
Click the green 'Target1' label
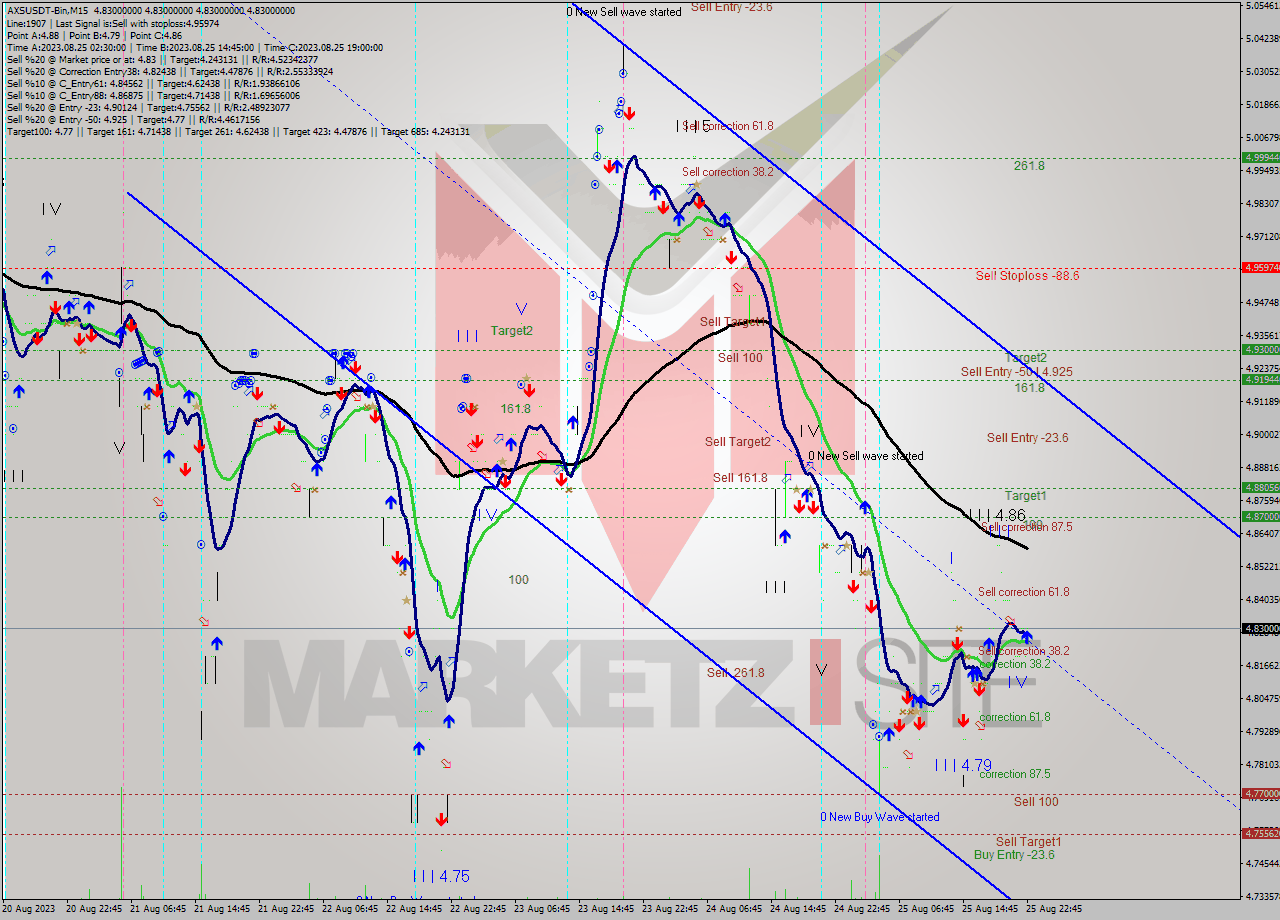[1026, 496]
